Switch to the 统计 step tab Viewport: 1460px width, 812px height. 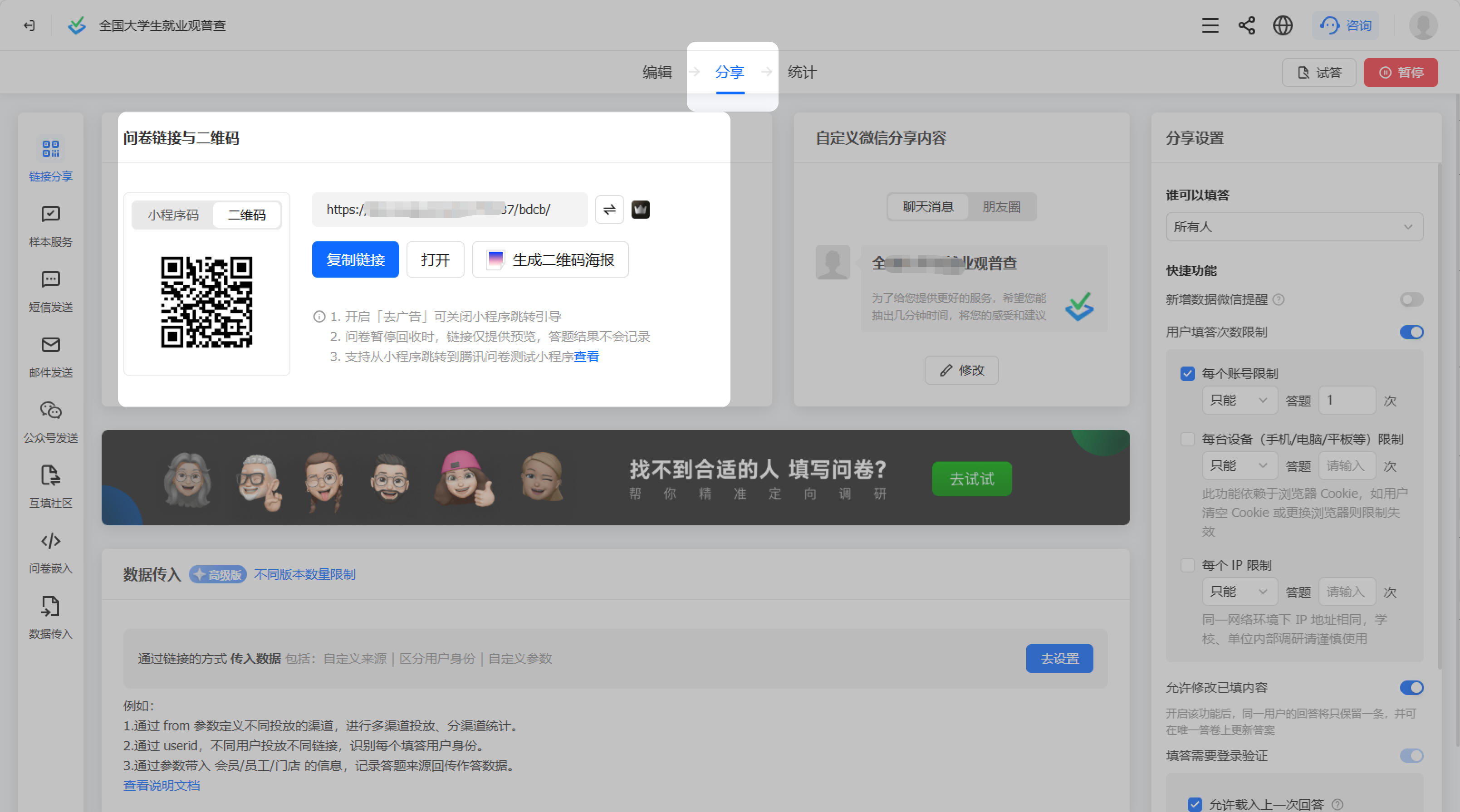point(802,73)
